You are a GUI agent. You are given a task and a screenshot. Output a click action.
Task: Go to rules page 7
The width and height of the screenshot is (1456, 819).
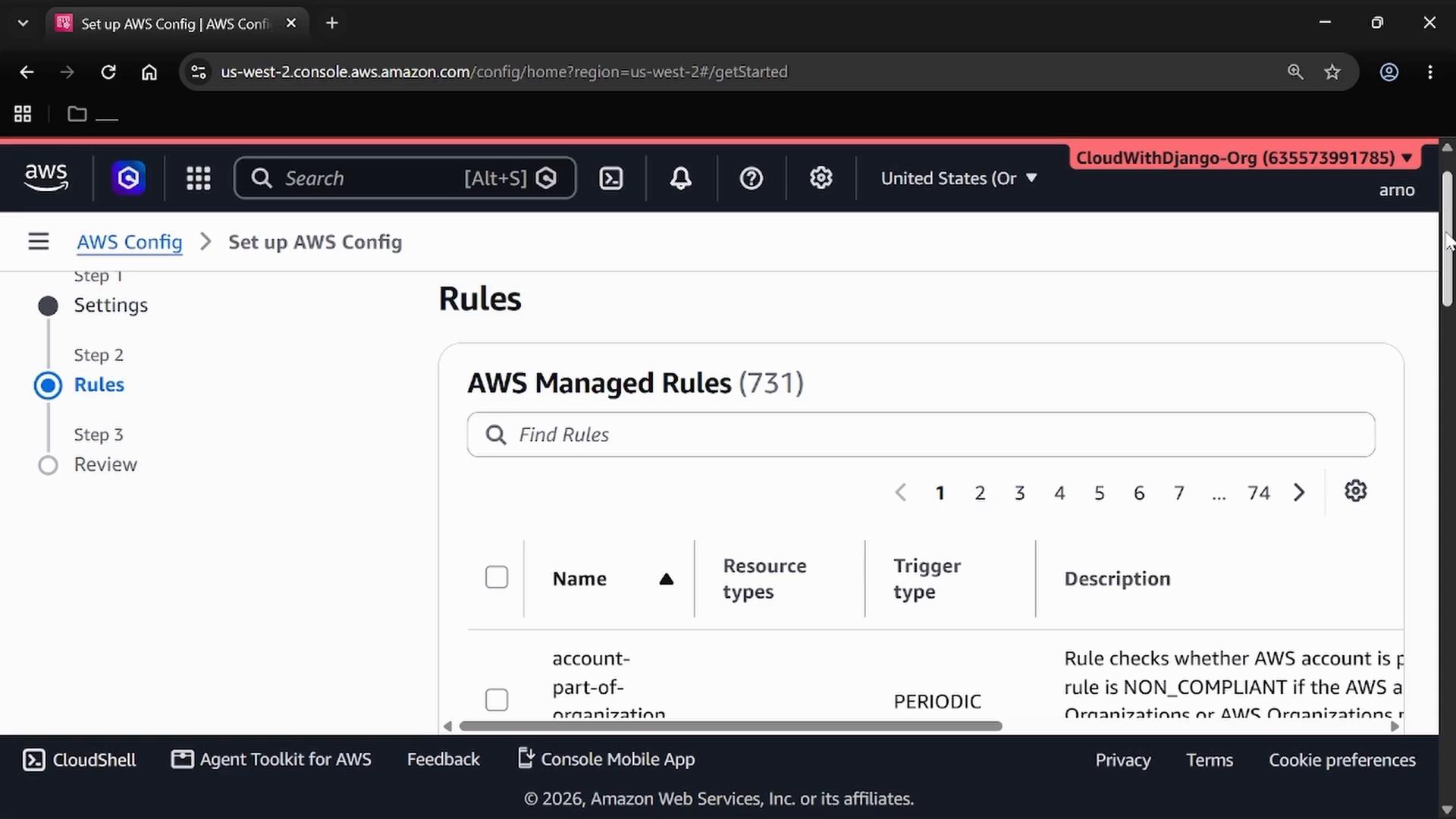point(1179,494)
